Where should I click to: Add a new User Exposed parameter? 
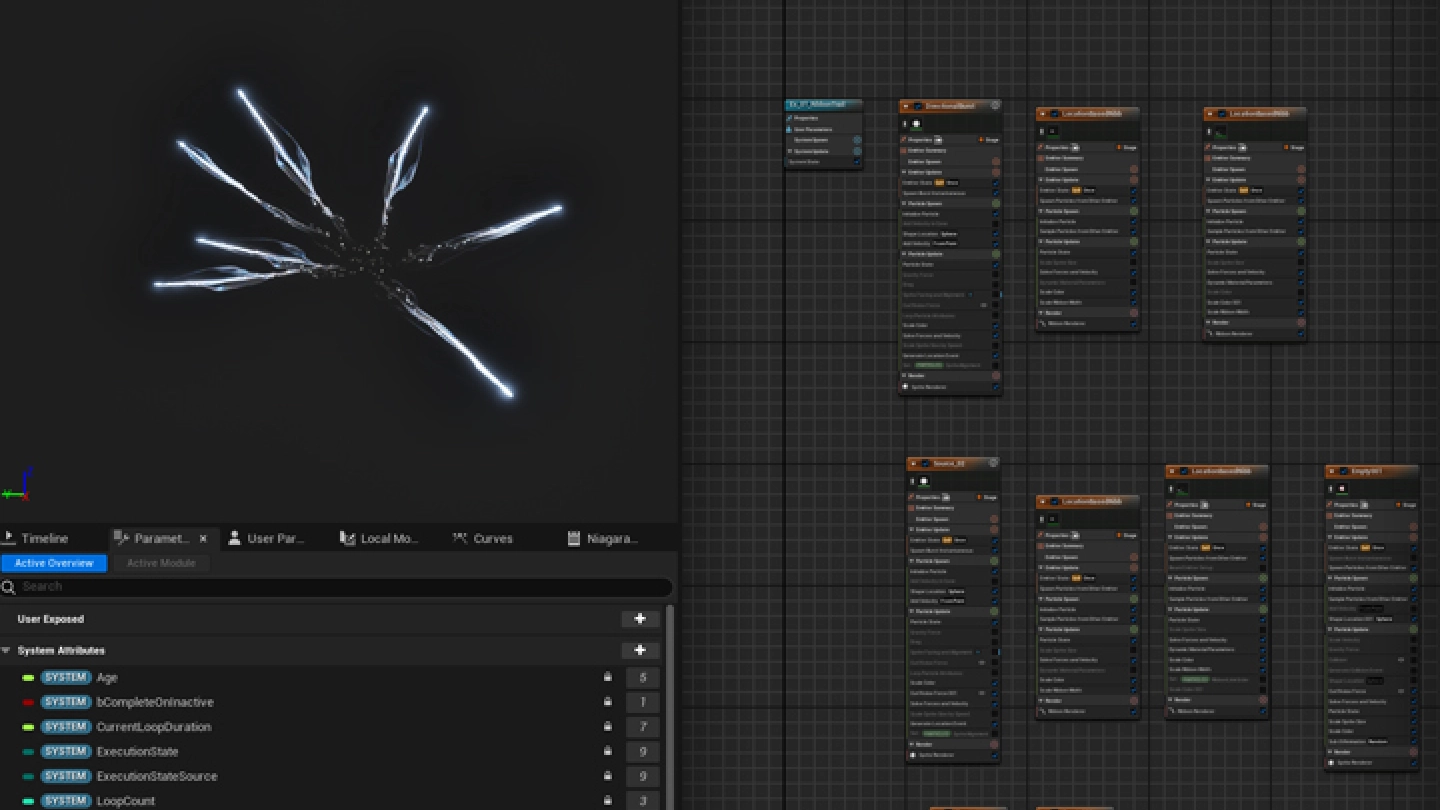coord(640,619)
